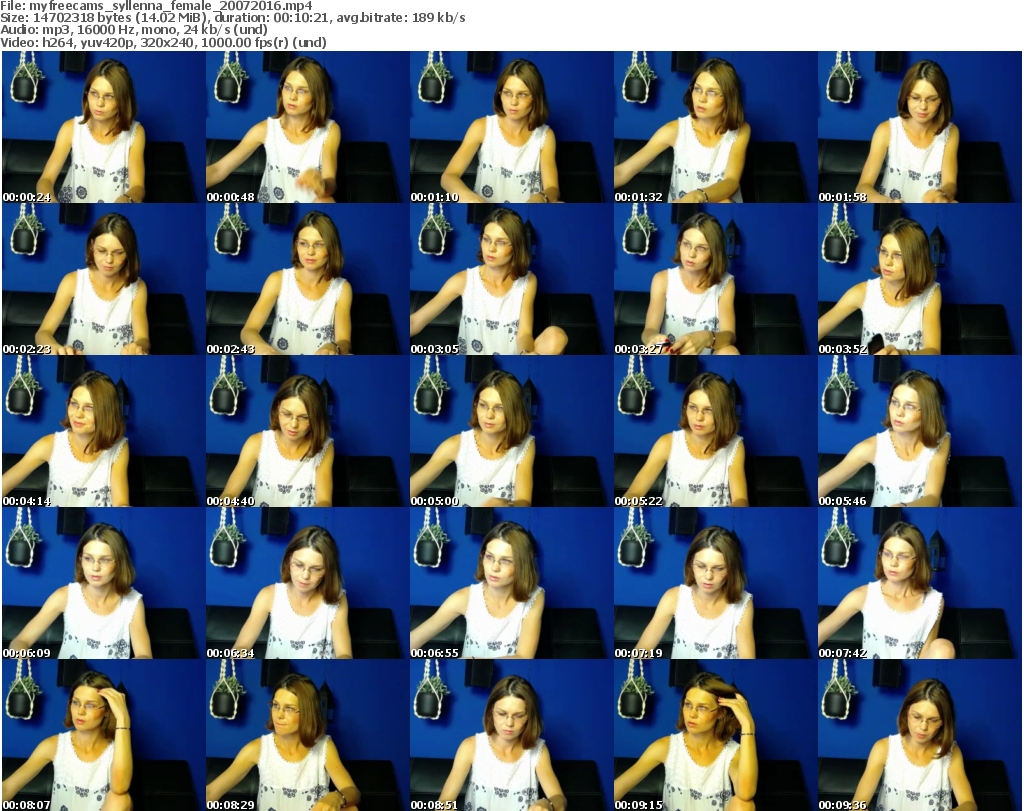
Task: Click the 00:08:51 thumbnail
Action: (x=511, y=735)
